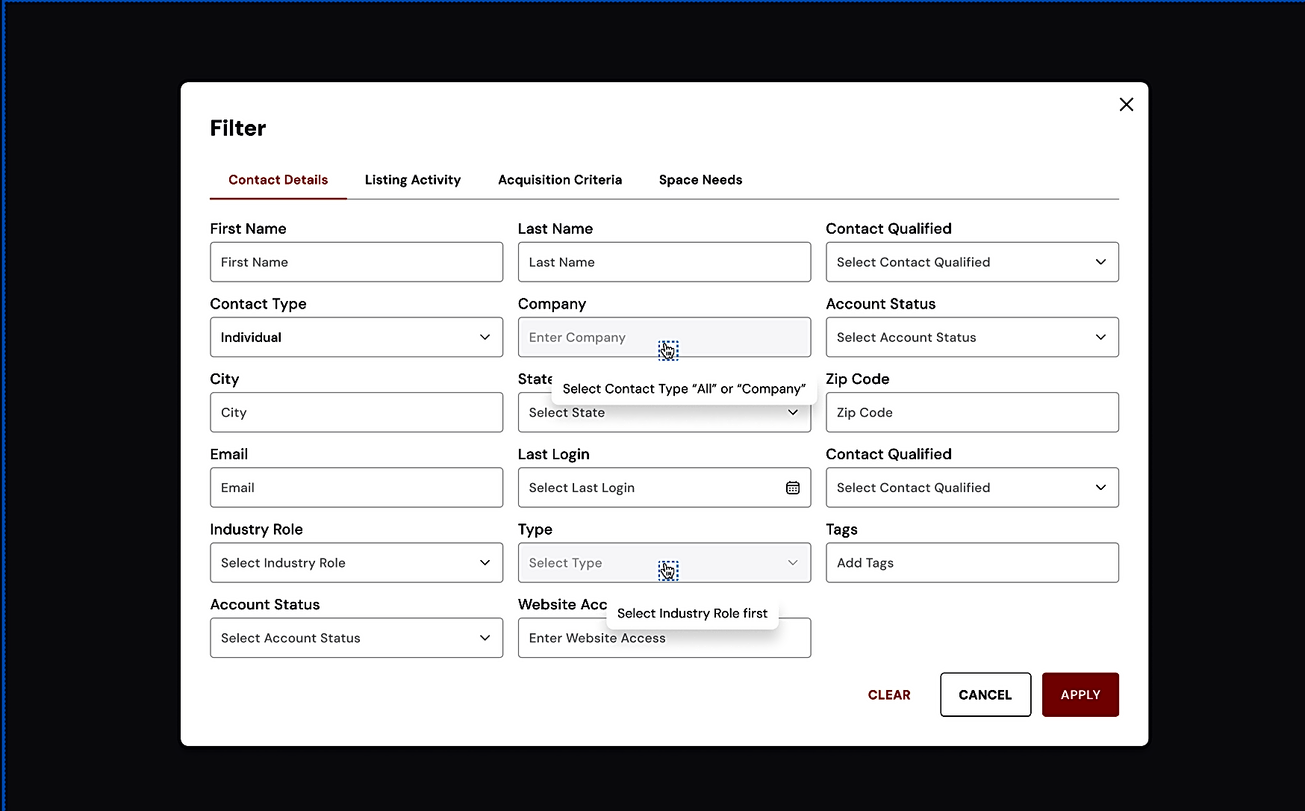Open the Contact Qualified dropdown beside Last Login
Image resolution: width=1305 pixels, height=811 pixels.
click(x=972, y=488)
